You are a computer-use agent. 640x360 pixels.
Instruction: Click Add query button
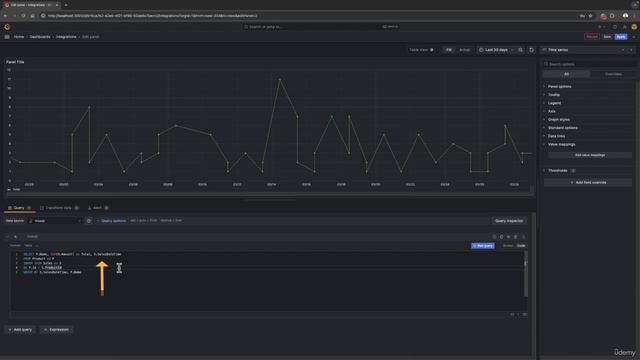[20, 330]
